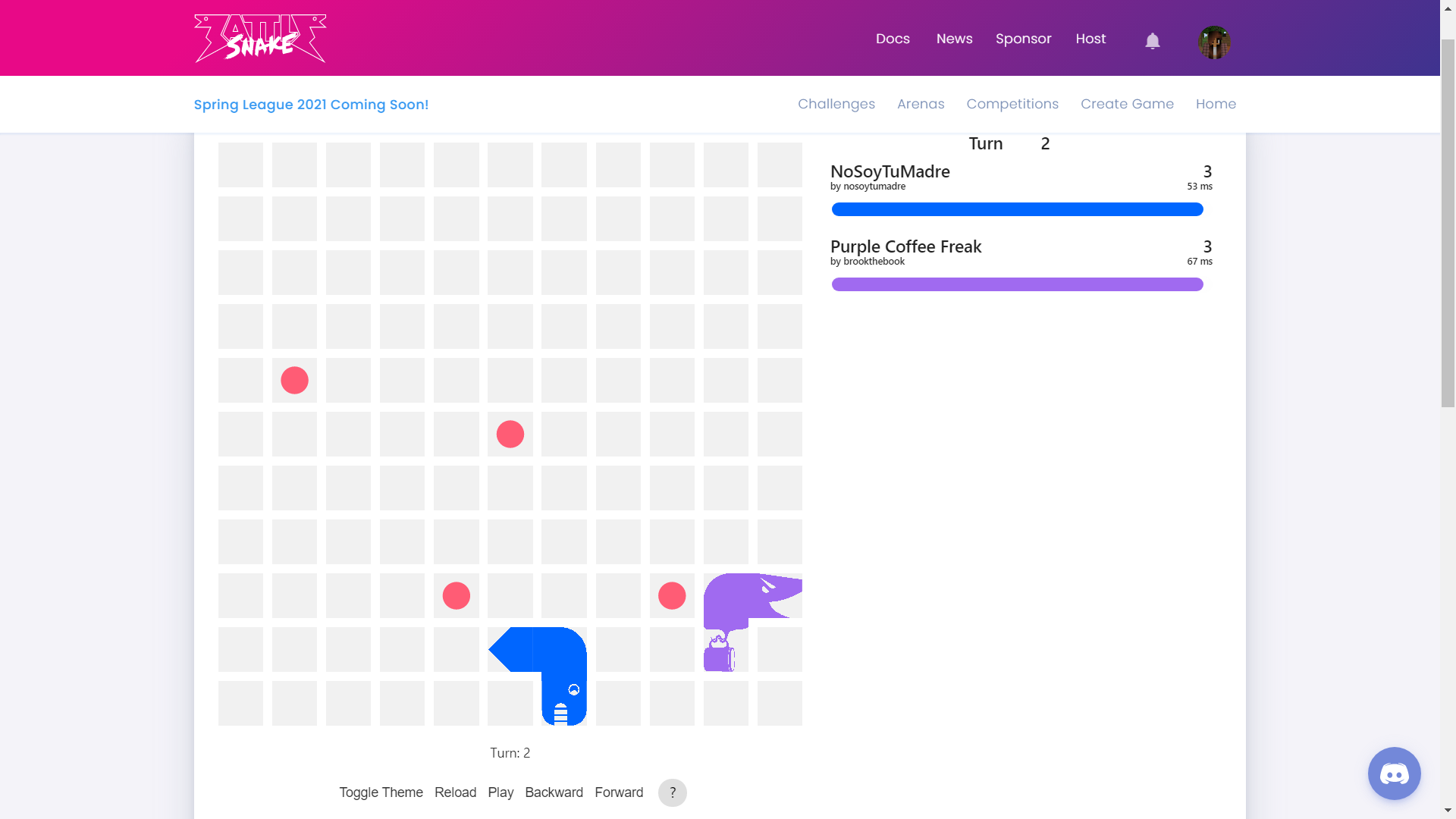Viewport: 1456px width, 819px height.
Task: Toggle Theme of the game board
Action: [381, 792]
